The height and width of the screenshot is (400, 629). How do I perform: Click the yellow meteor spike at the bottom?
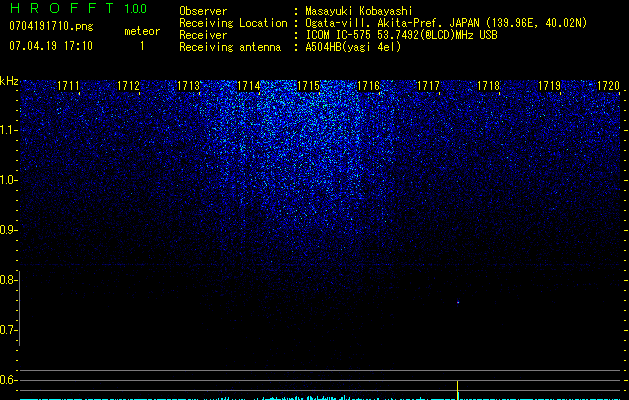point(458,390)
